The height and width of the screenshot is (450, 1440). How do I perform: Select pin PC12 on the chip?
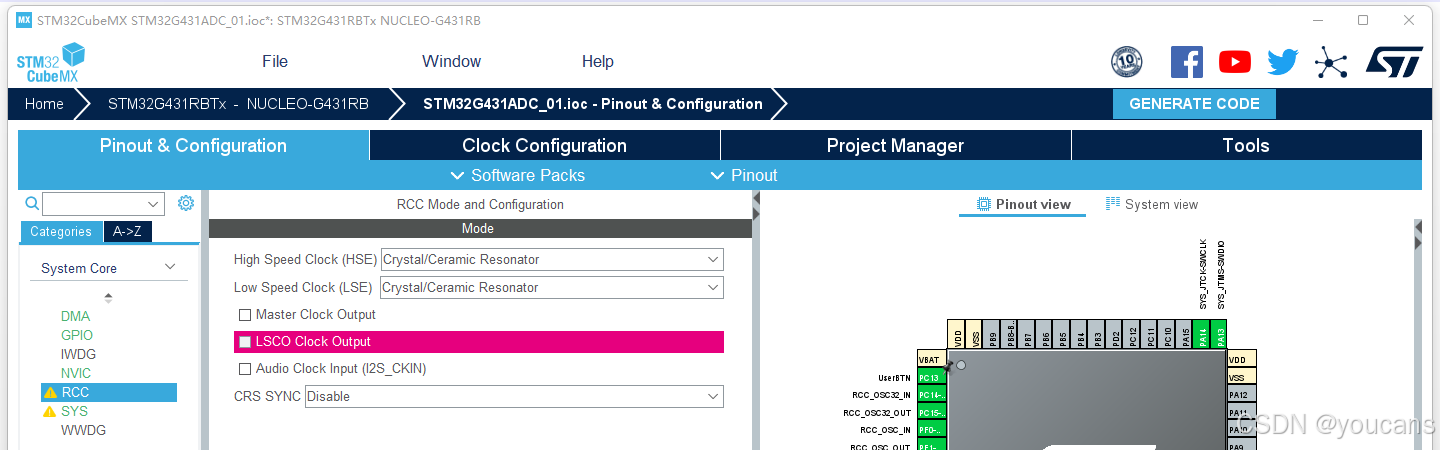tap(1133, 334)
